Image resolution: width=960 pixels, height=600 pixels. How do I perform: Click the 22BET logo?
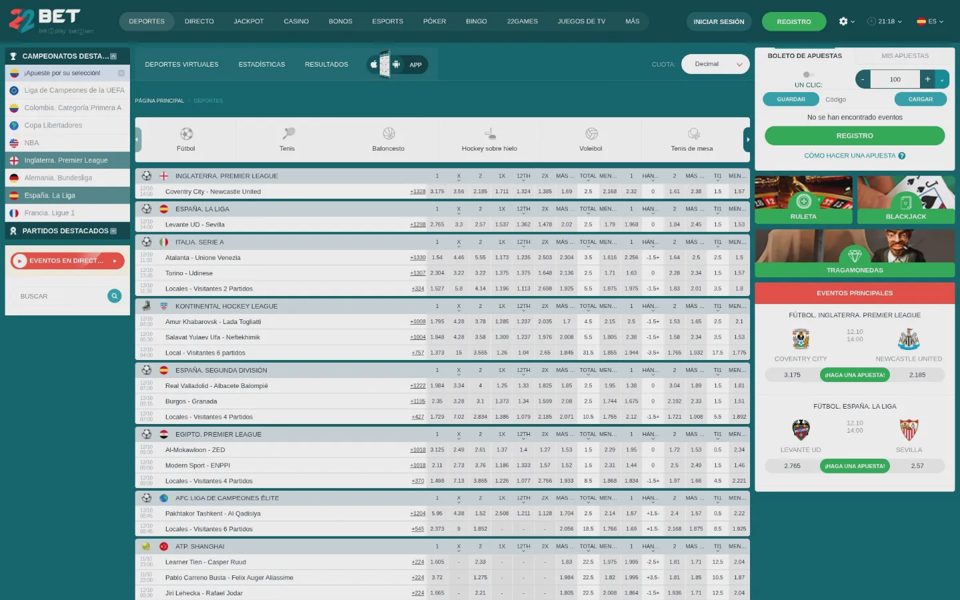(51, 21)
